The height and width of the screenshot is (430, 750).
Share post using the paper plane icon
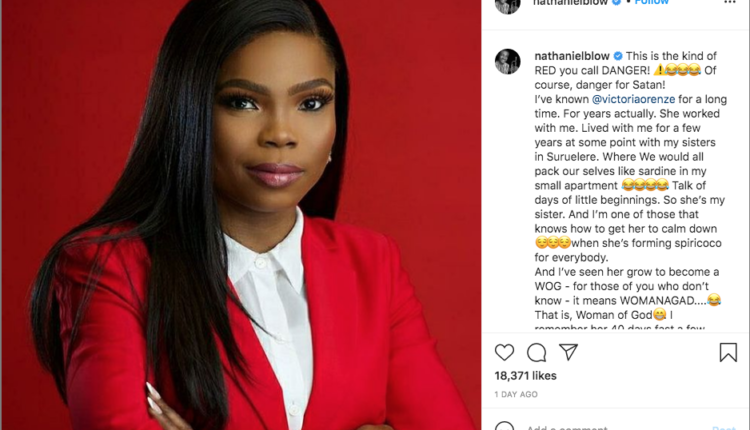pos(568,352)
